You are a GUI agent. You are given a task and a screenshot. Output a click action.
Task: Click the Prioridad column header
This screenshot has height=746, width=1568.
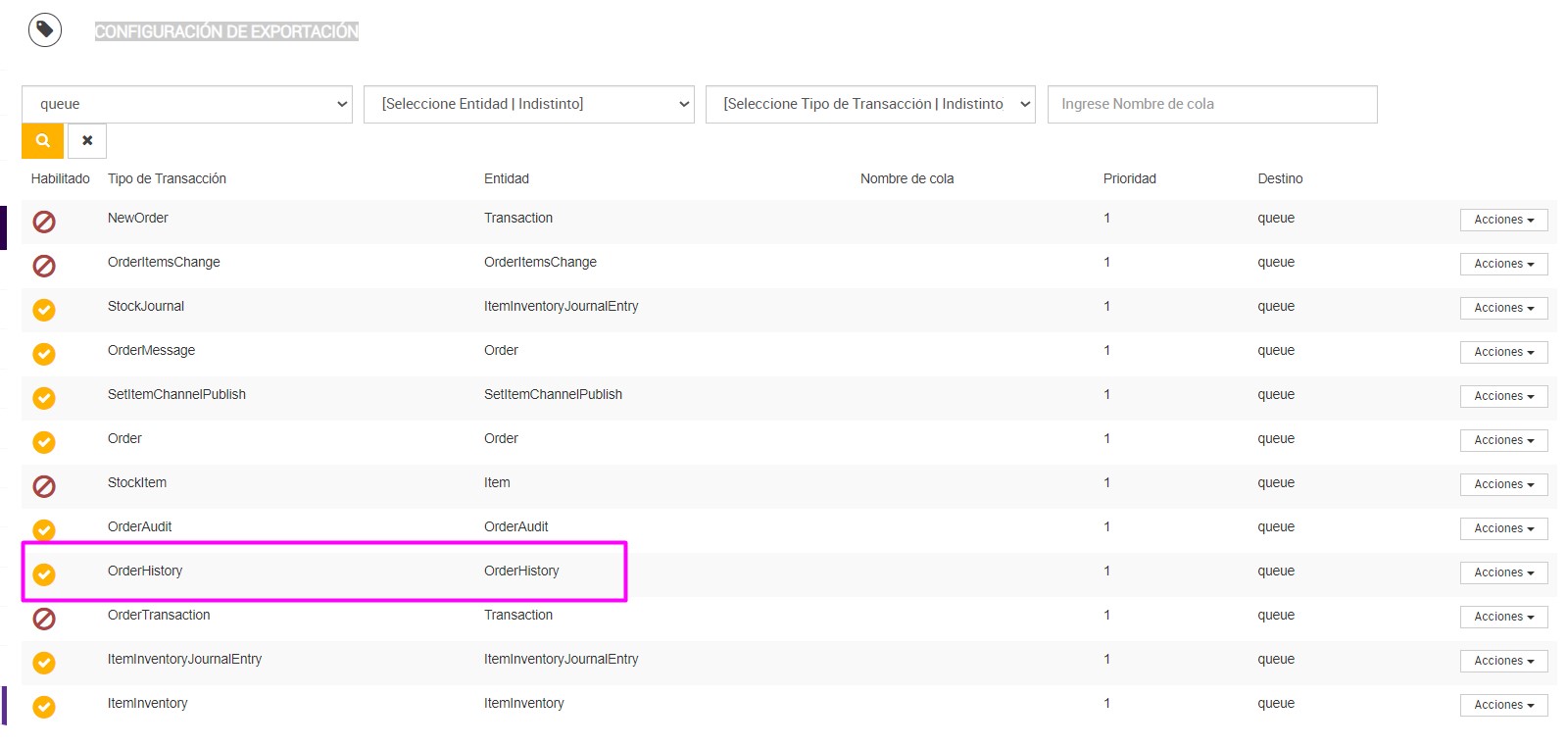[x=1129, y=178]
